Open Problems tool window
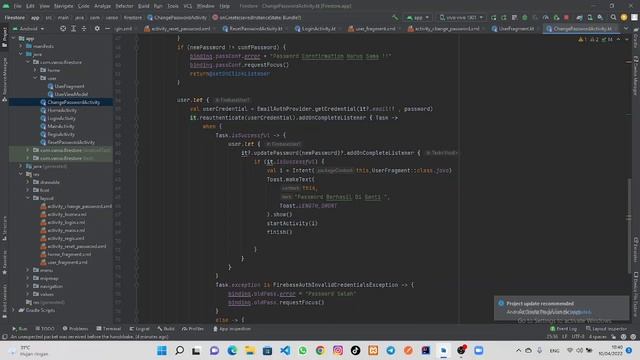The height and width of the screenshot is (360, 640). [x=75, y=329]
